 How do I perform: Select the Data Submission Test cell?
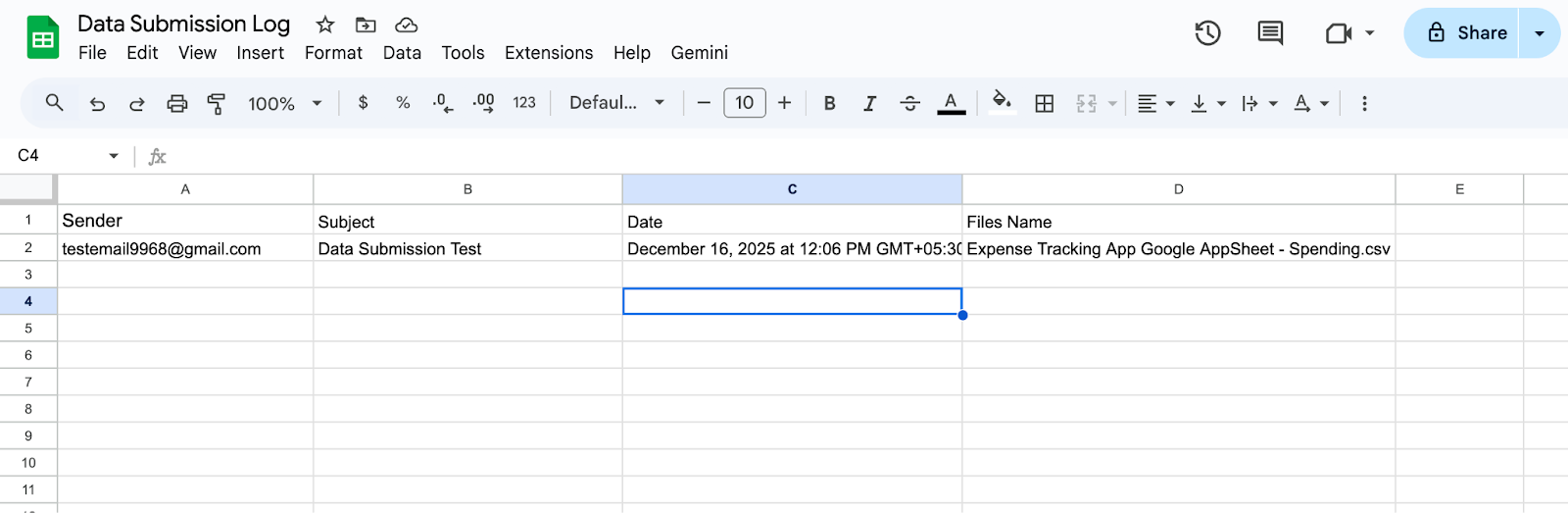pyautogui.click(x=467, y=248)
